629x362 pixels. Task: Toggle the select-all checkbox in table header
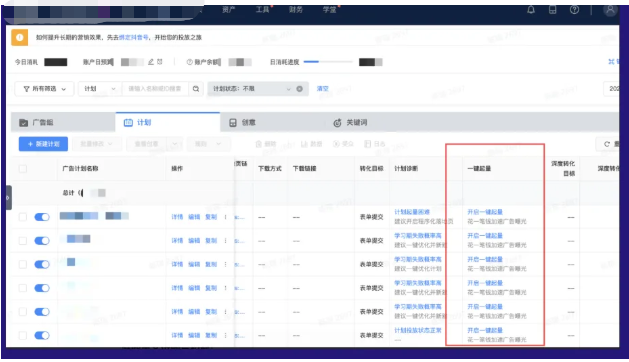[23, 169]
